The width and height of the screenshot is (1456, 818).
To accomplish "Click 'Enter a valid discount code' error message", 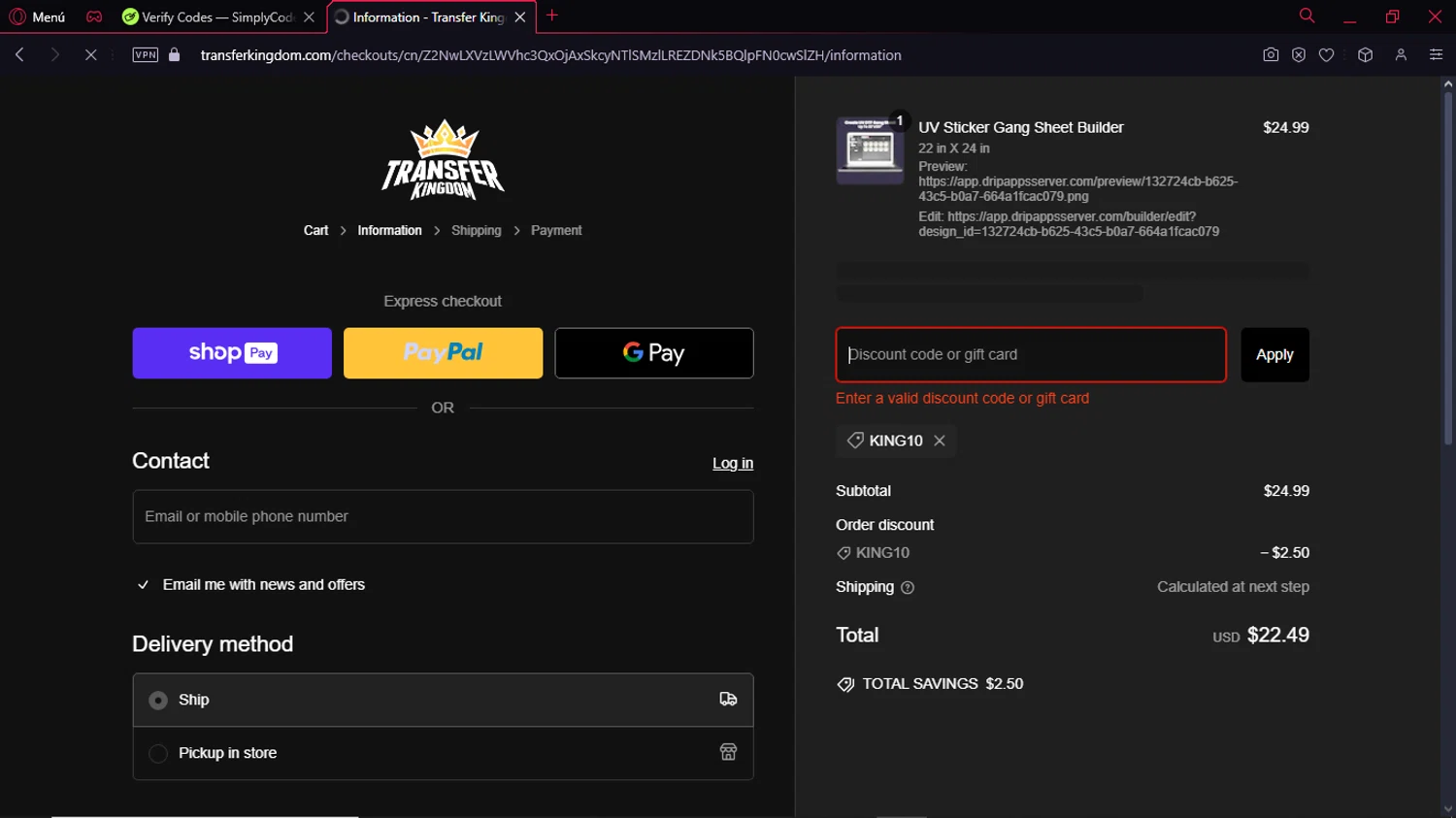I will click(x=962, y=398).
